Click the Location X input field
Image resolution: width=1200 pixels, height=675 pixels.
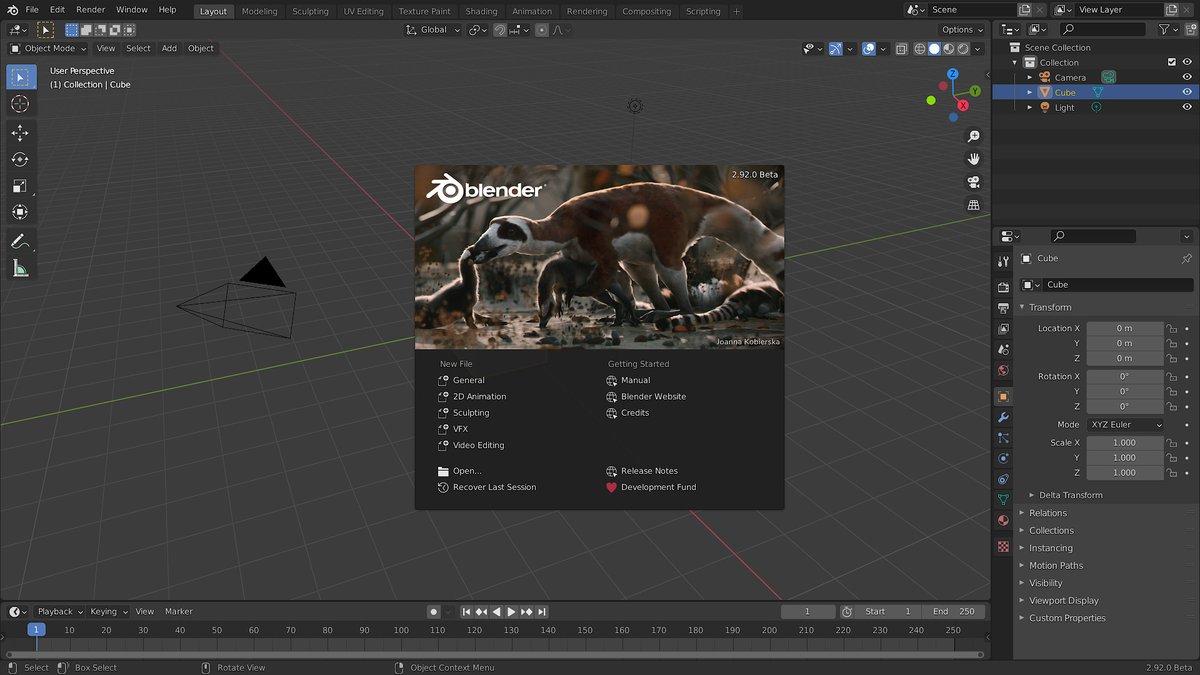1124,328
